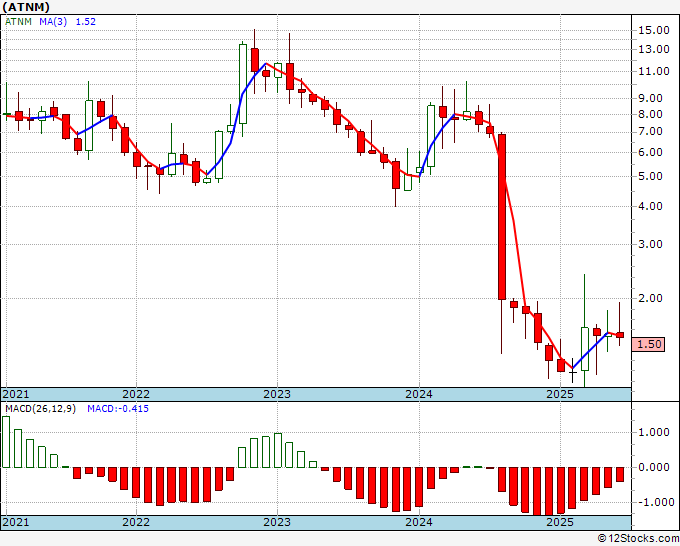
Task: Click 2021 on the price chart time axis
Action: coord(16,394)
